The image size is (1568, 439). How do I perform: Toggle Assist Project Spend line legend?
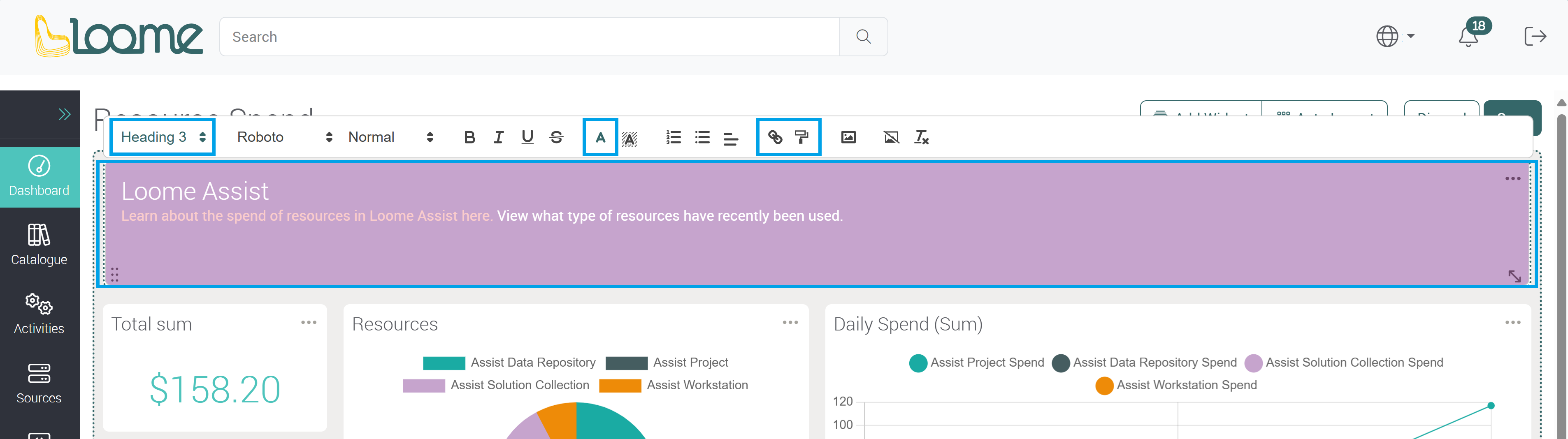pos(976,363)
